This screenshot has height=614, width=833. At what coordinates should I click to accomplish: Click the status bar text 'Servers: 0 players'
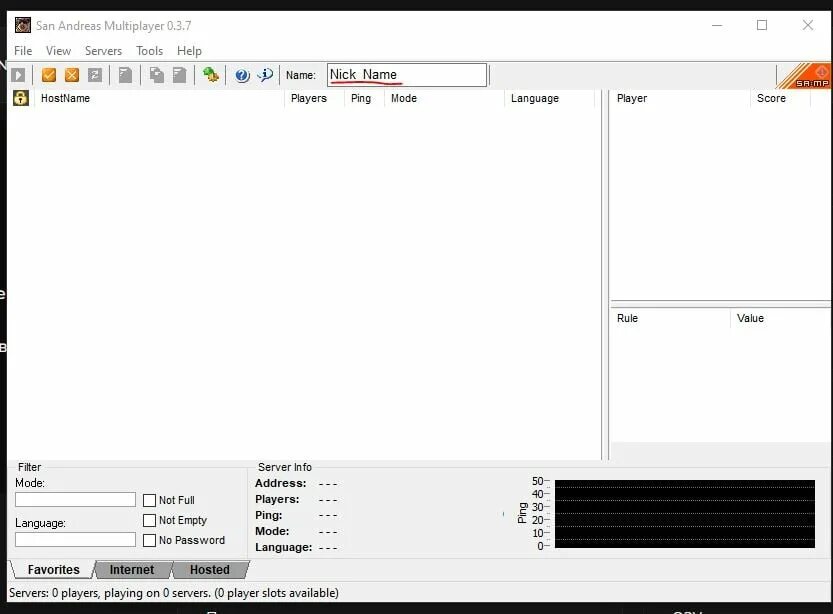pyautogui.click(x=55, y=593)
